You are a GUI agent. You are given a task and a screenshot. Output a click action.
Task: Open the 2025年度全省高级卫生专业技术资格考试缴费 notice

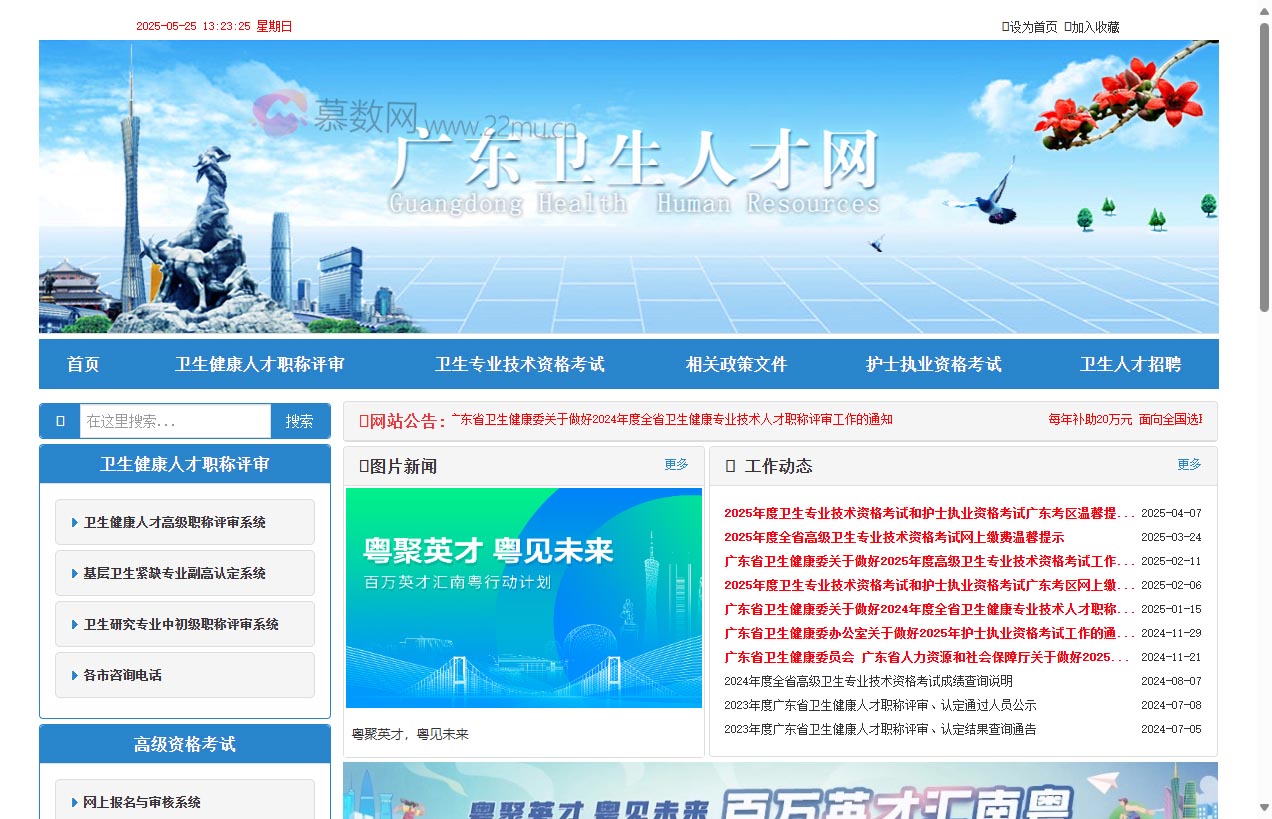pyautogui.click(x=895, y=537)
